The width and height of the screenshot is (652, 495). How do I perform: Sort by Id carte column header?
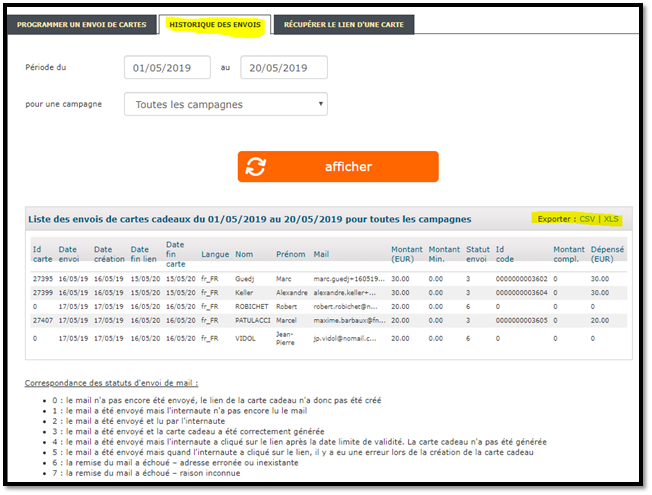coord(42,254)
